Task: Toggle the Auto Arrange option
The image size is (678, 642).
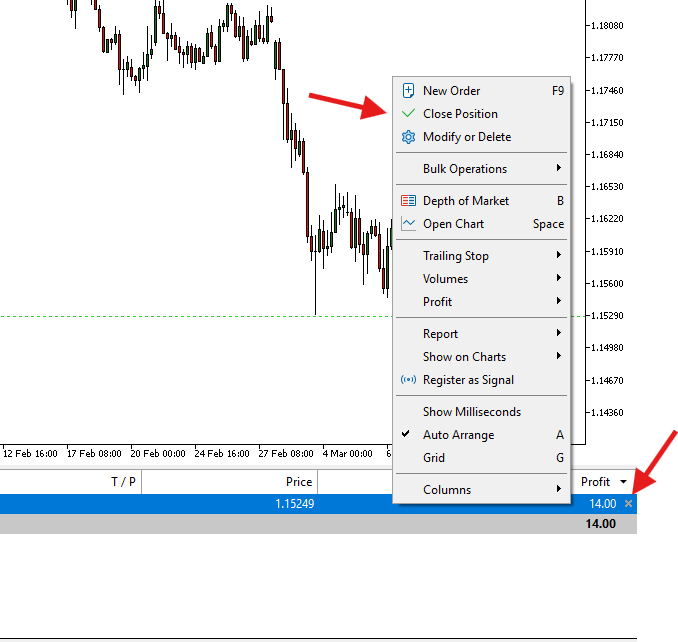Action: tap(482, 434)
